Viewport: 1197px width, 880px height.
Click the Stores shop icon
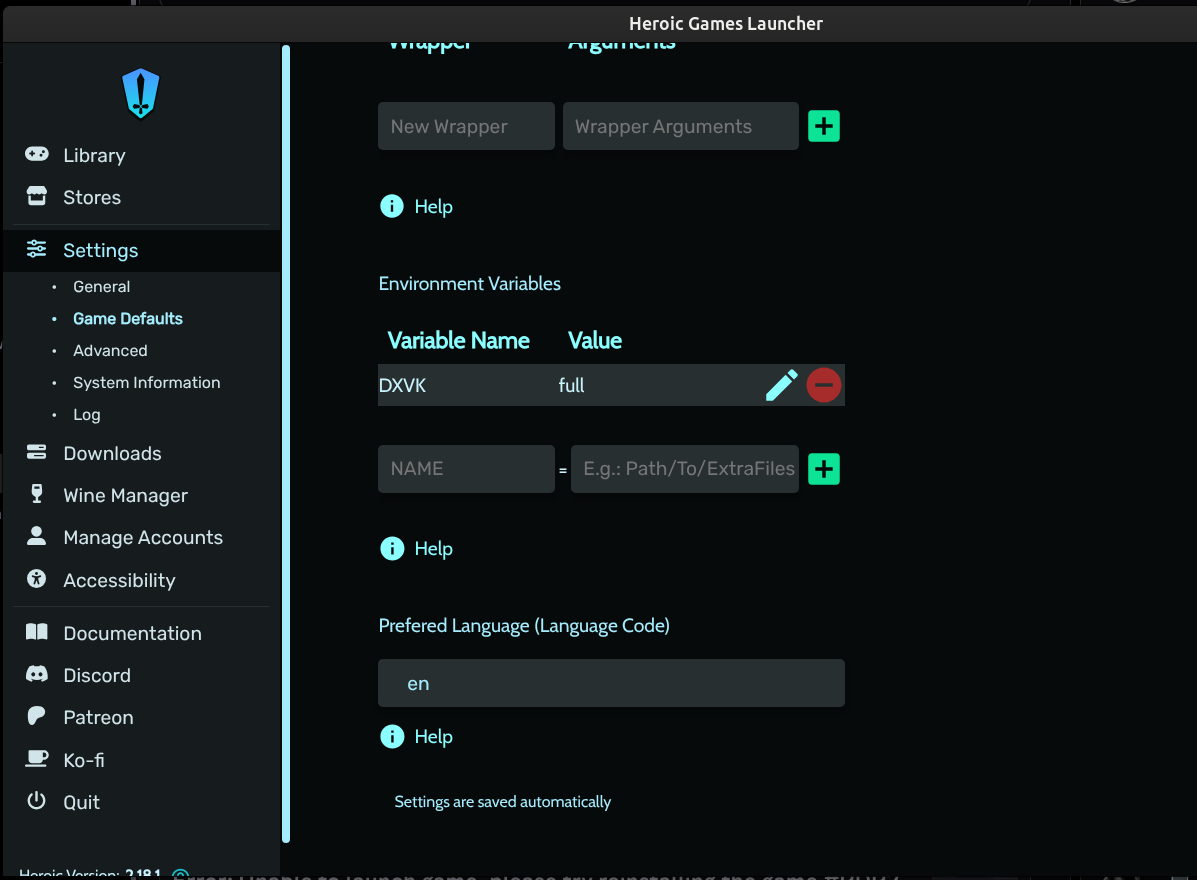[x=37, y=196]
